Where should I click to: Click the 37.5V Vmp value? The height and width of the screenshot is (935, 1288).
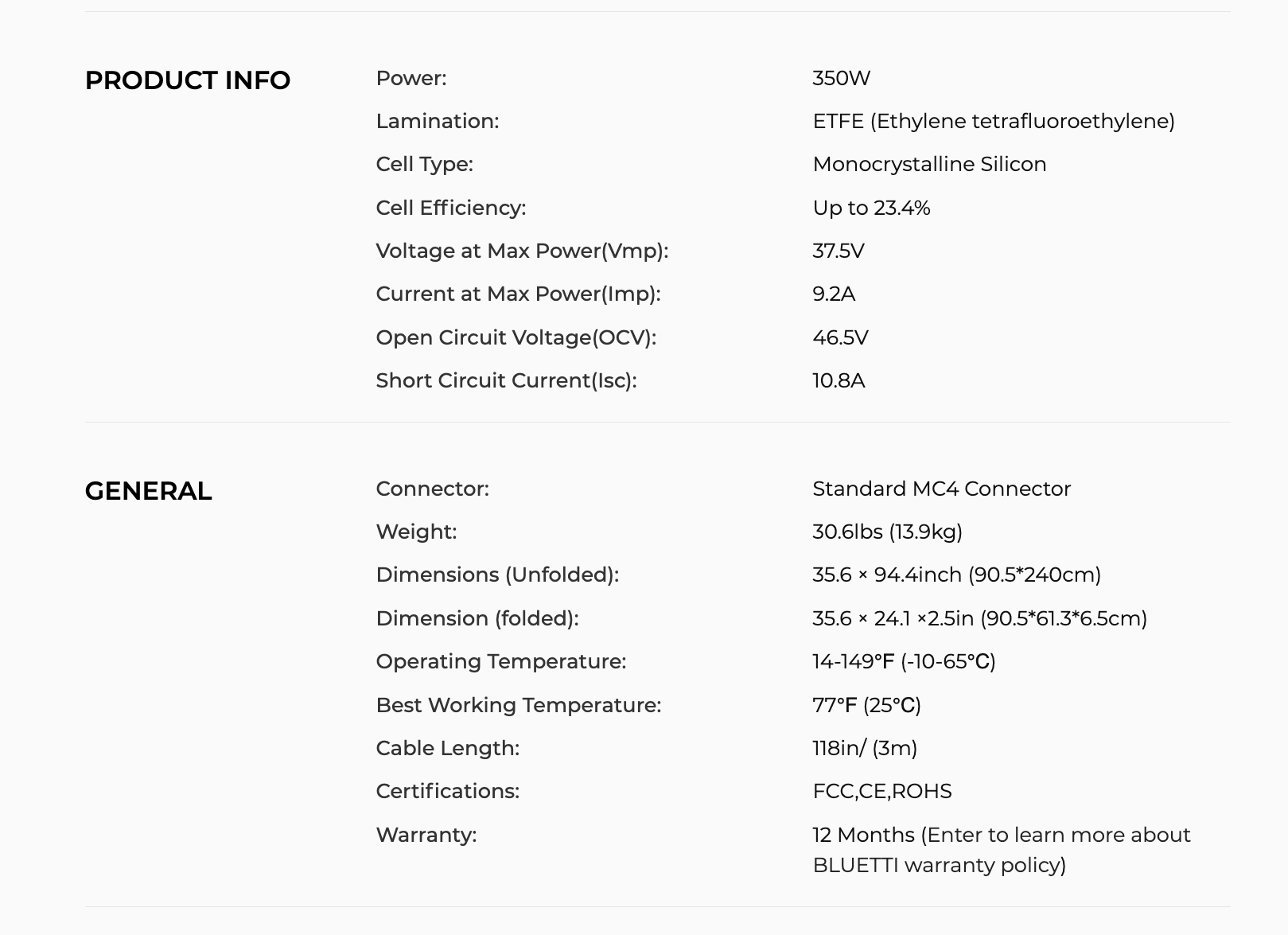tap(838, 251)
